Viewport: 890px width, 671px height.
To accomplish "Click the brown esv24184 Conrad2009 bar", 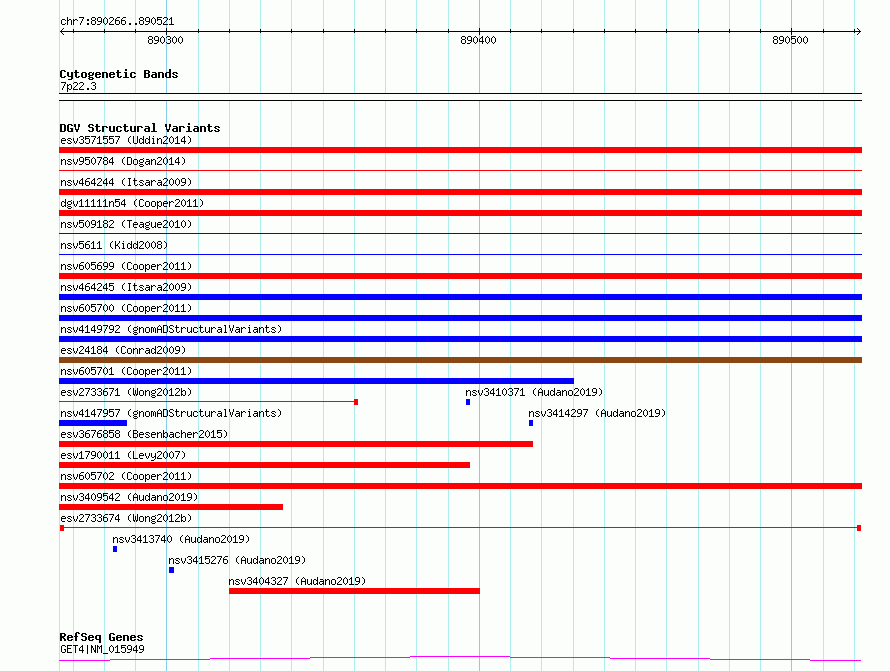I will pos(460,360).
